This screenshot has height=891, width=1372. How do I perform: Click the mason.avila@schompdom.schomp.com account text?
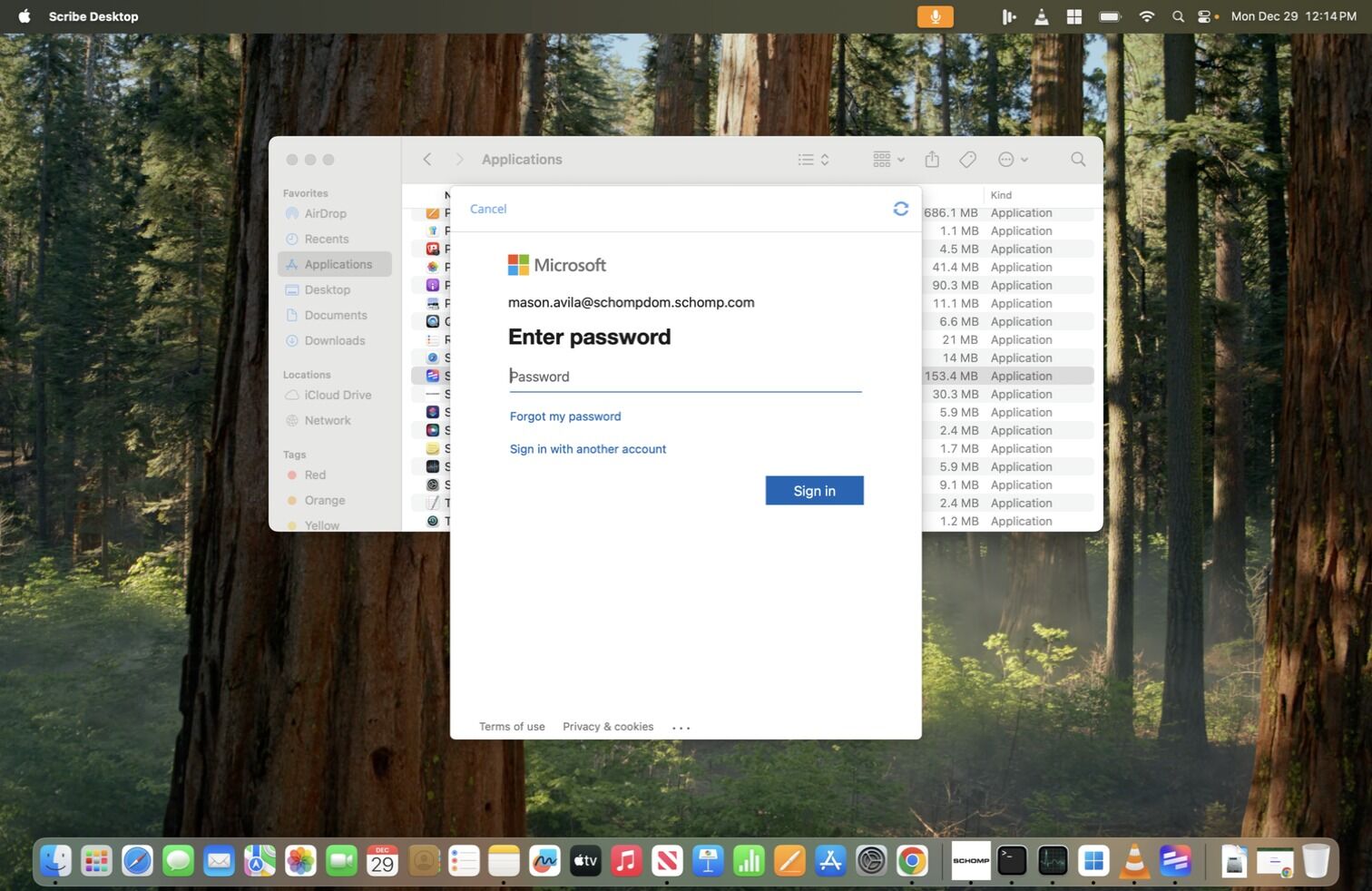coord(631,302)
